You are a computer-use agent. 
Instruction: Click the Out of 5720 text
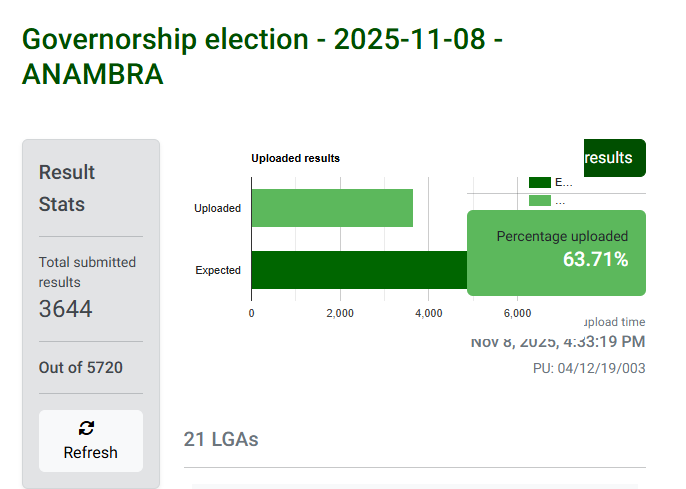pyautogui.click(x=81, y=367)
